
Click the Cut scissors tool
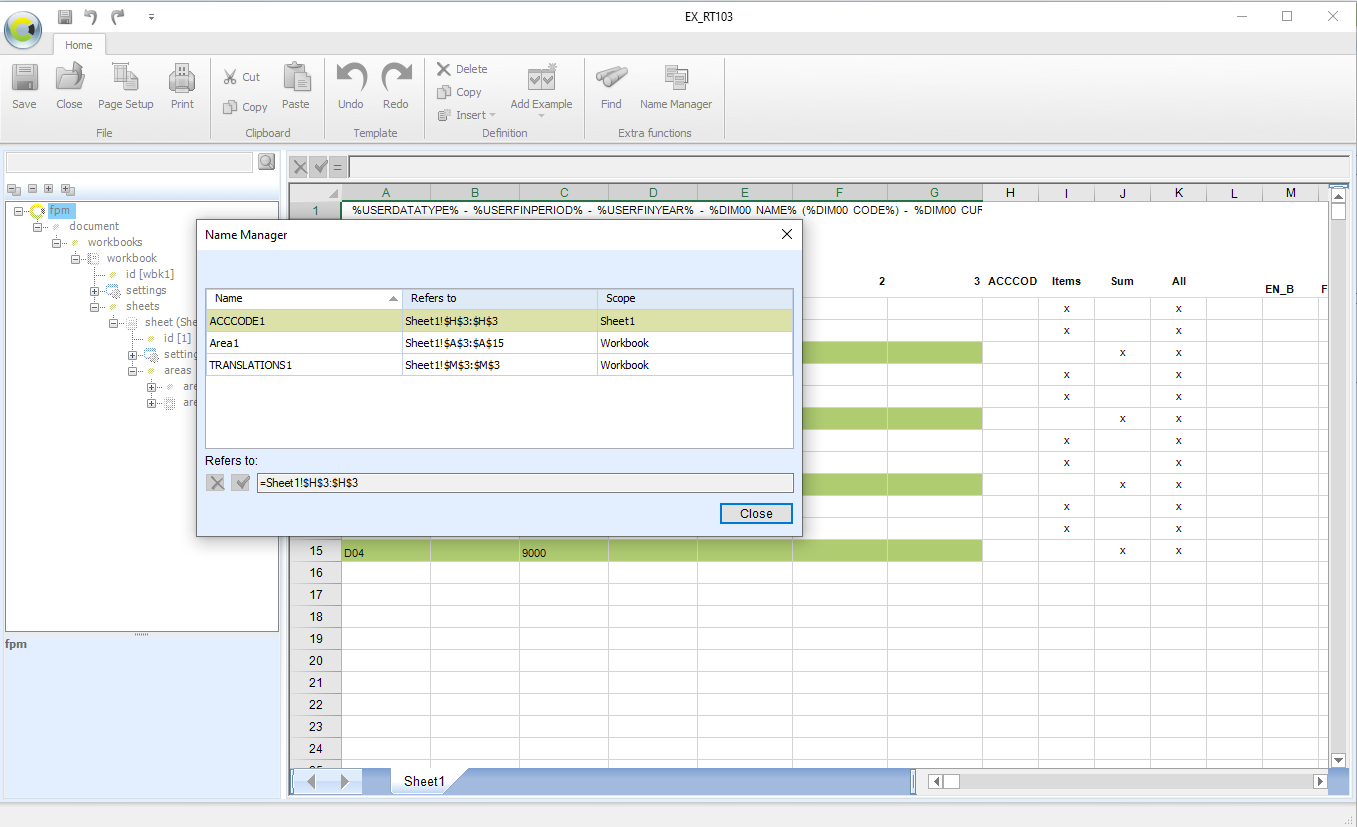[241, 77]
